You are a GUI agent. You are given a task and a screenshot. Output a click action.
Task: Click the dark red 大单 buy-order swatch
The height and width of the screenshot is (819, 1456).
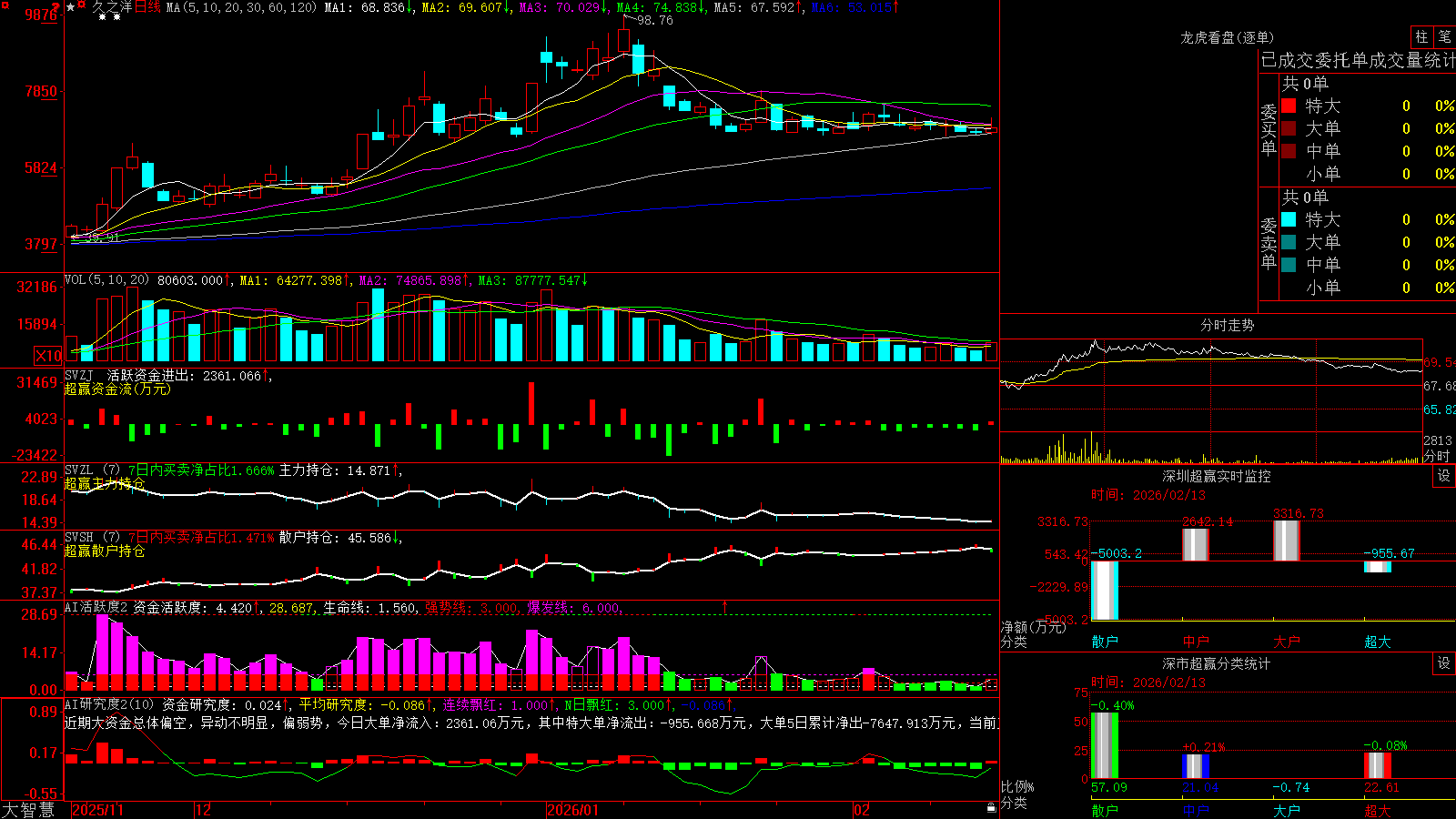point(1289,128)
